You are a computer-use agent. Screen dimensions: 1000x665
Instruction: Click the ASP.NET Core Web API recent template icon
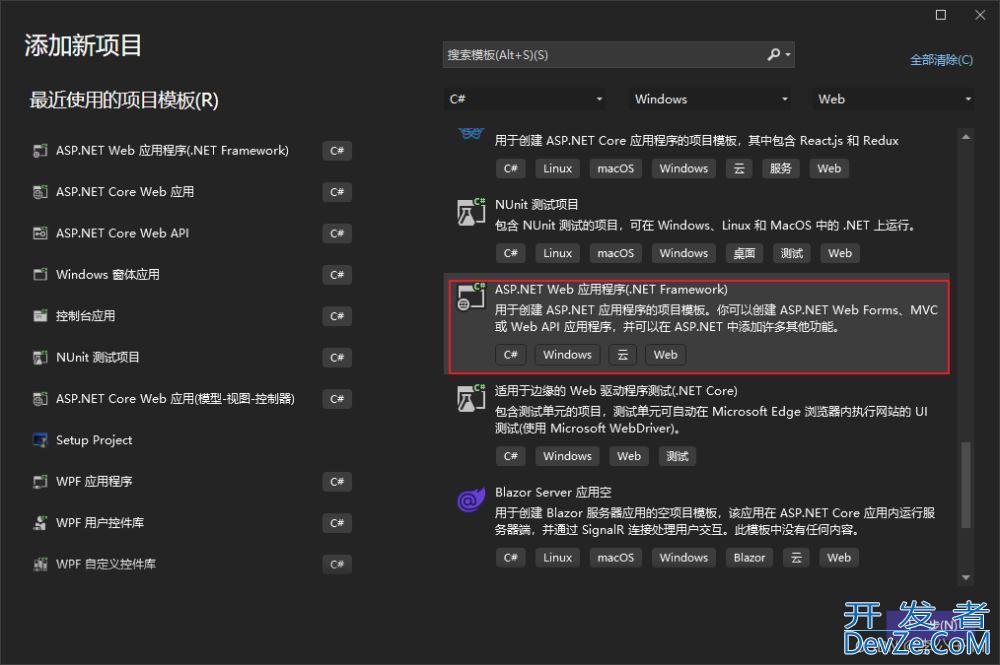coord(40,233)
